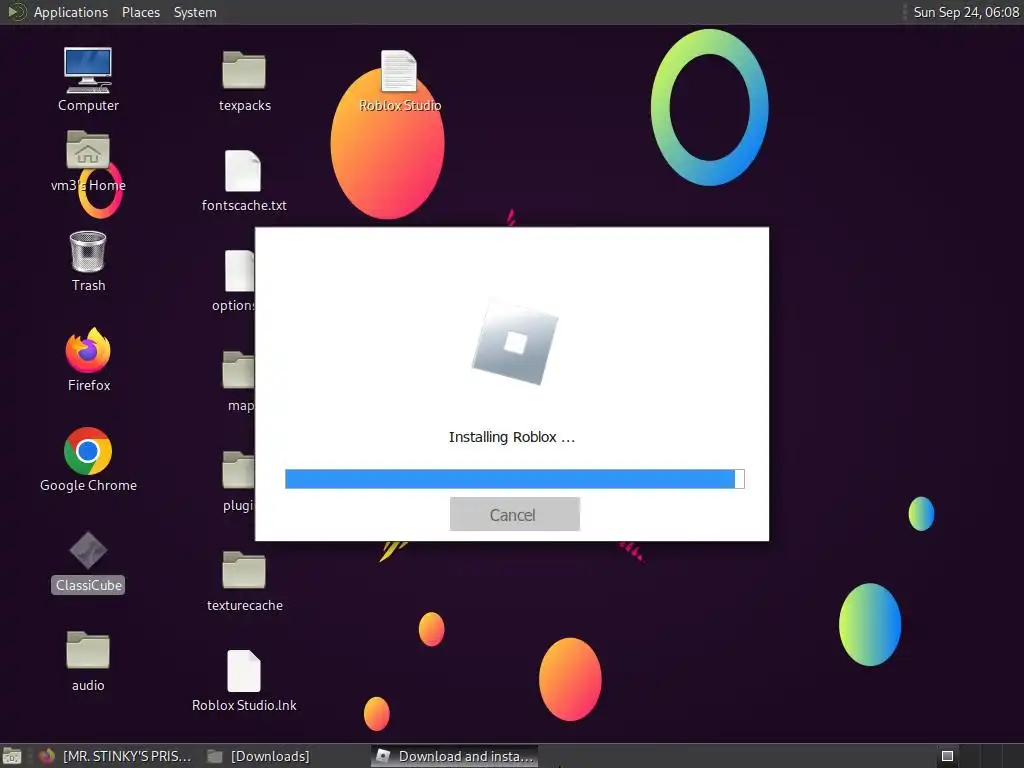Click the Roblox logo in installer

coord(515,342)
